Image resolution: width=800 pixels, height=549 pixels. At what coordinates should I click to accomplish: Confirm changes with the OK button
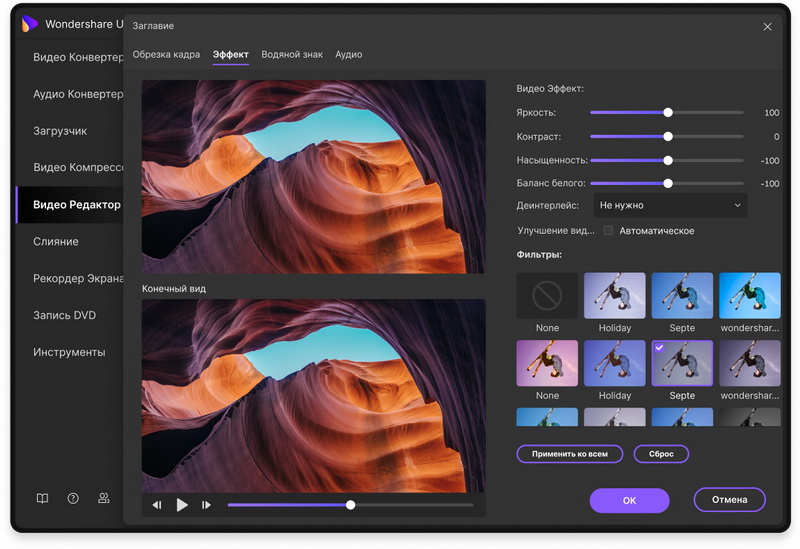coord(629,500)
